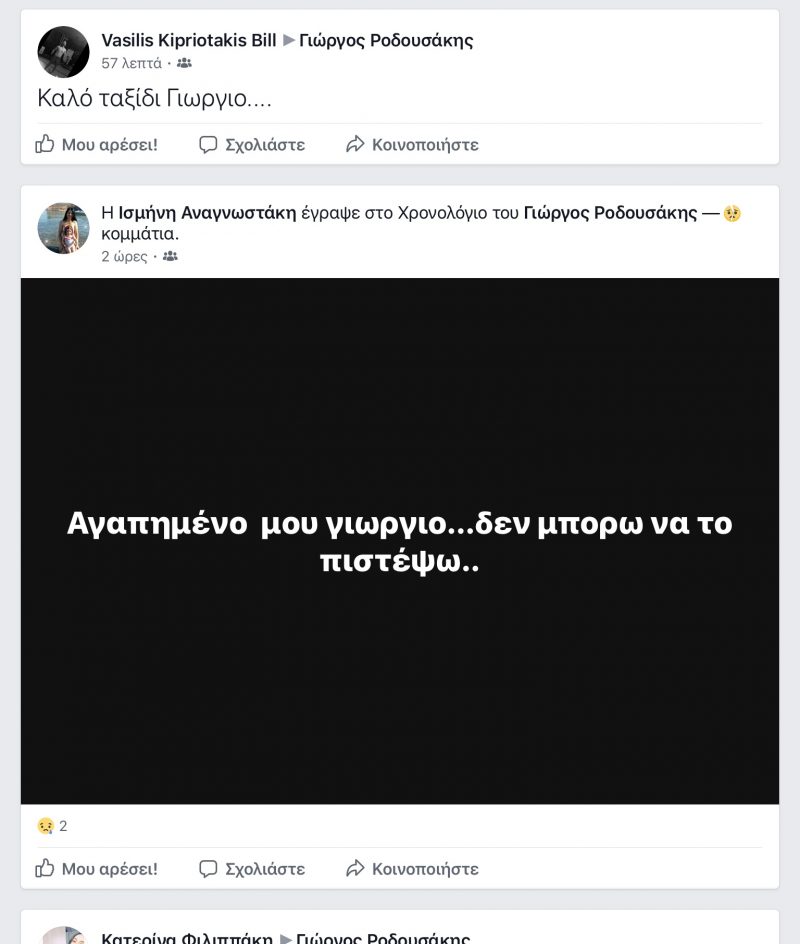Open the black 'Αγαπημένο μου γιωργιο' text image
Viewport: 800px width, 944px height.
click(x=400, y=541)
